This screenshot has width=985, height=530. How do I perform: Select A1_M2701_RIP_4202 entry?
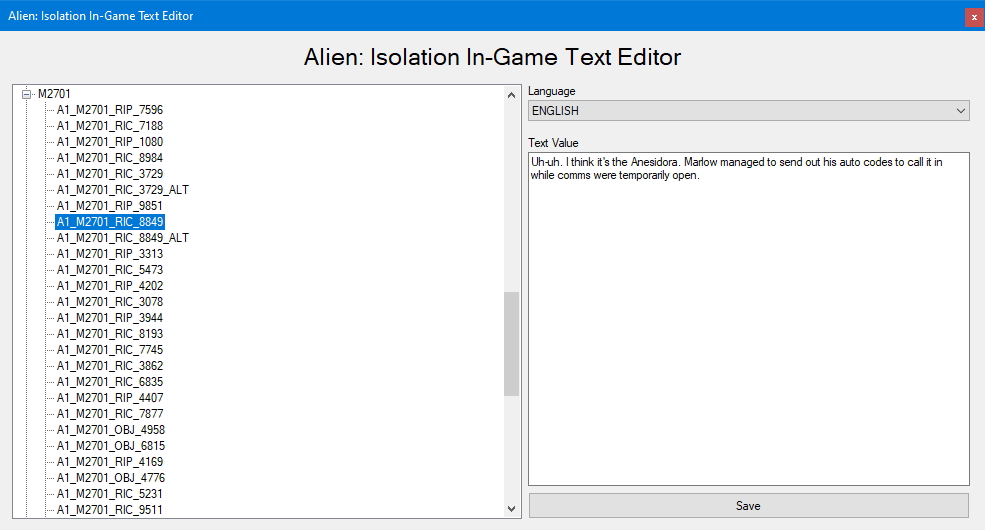click(x=110, y=286)
